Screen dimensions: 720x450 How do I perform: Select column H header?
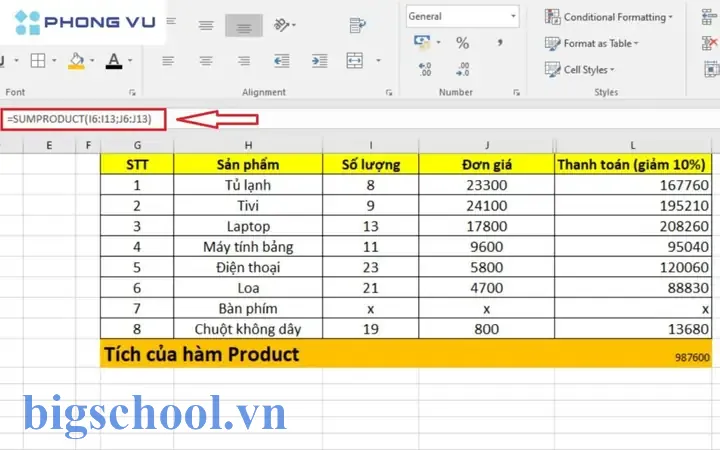coord(248,146)
